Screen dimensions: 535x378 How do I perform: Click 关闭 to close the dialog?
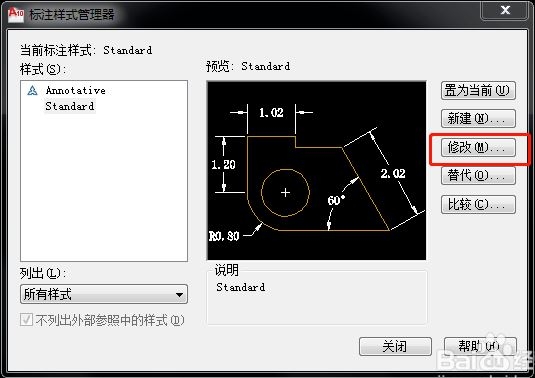coord(395,347)
